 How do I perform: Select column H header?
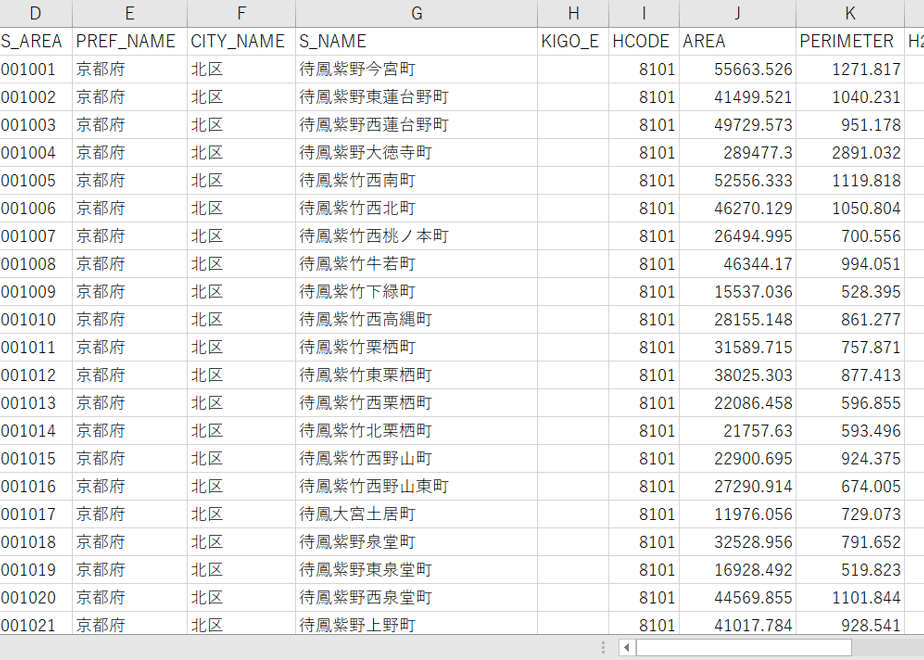click(573, 13)
